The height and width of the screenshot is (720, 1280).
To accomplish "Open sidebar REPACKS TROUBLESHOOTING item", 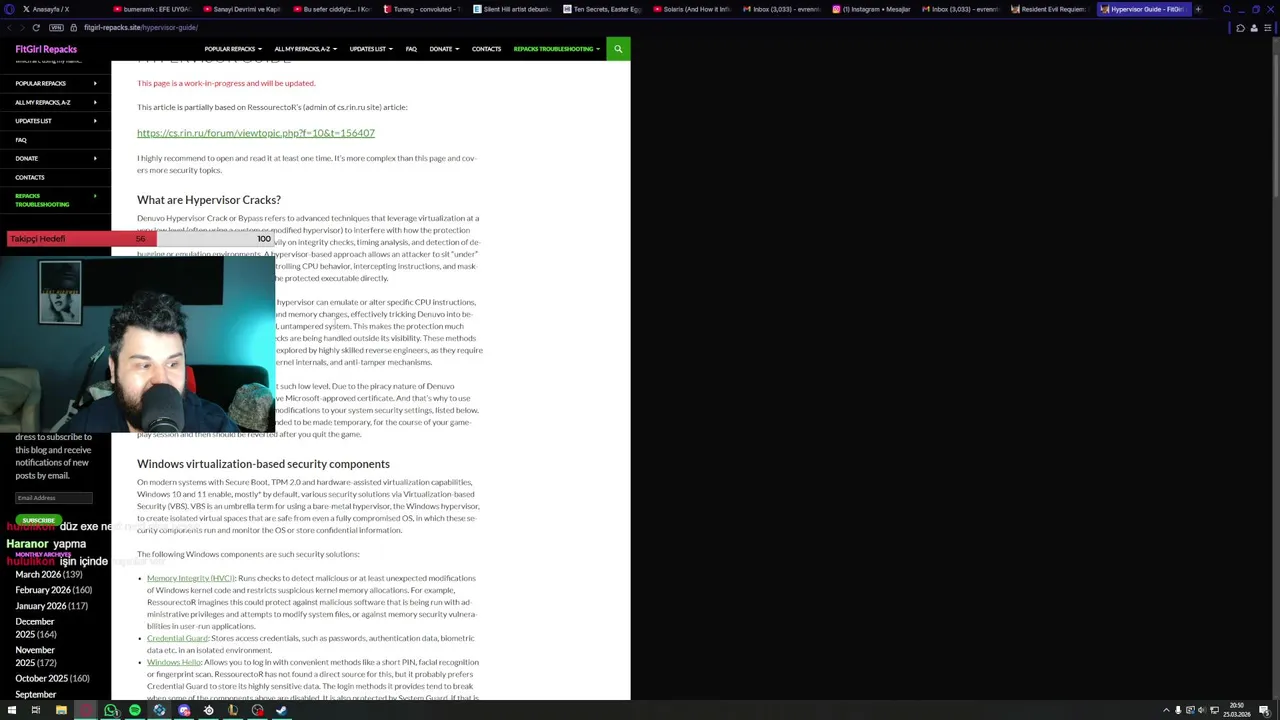I will pos(42,200).
